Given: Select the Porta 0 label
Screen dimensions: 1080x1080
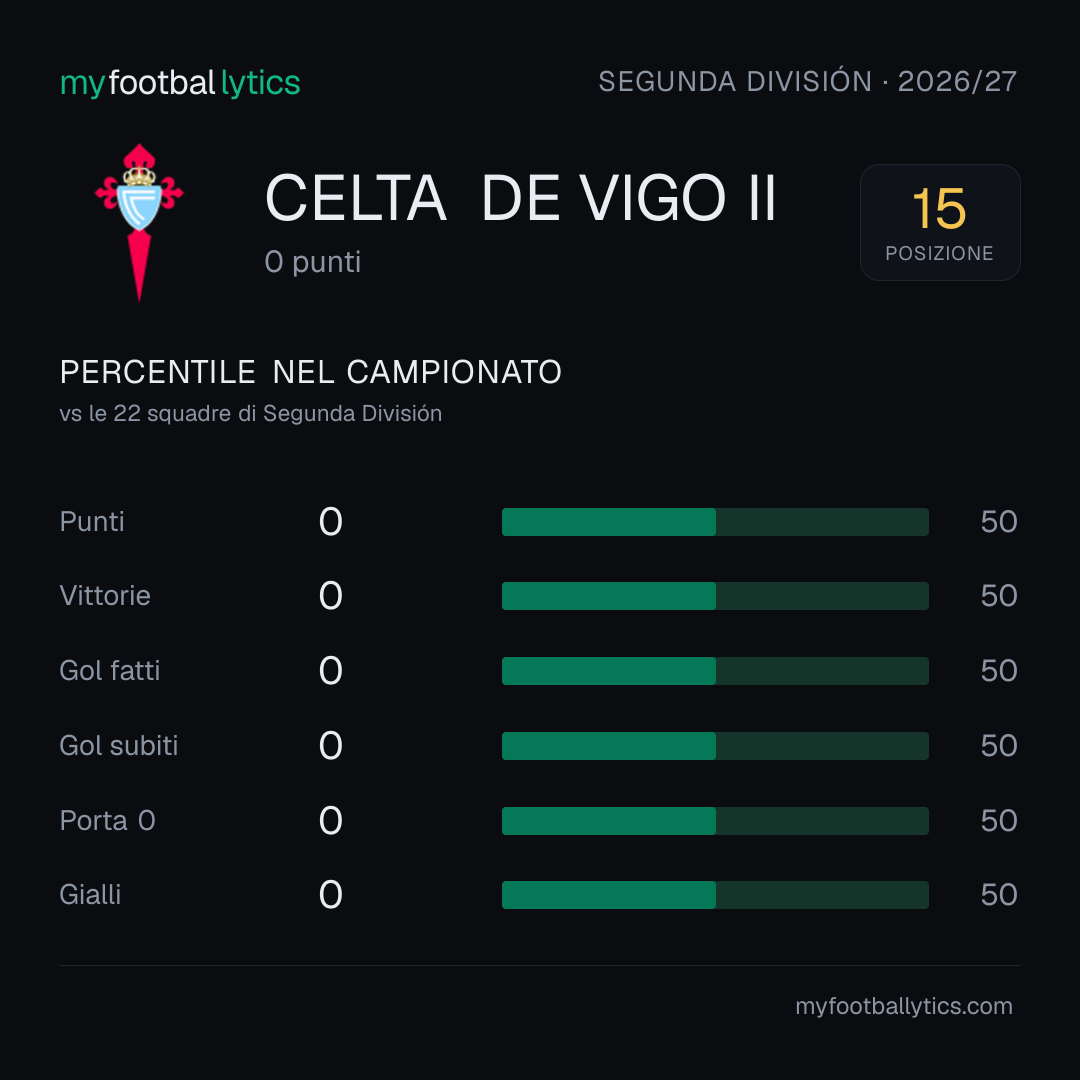Looking at the screenshot, I should click(108, 821).
